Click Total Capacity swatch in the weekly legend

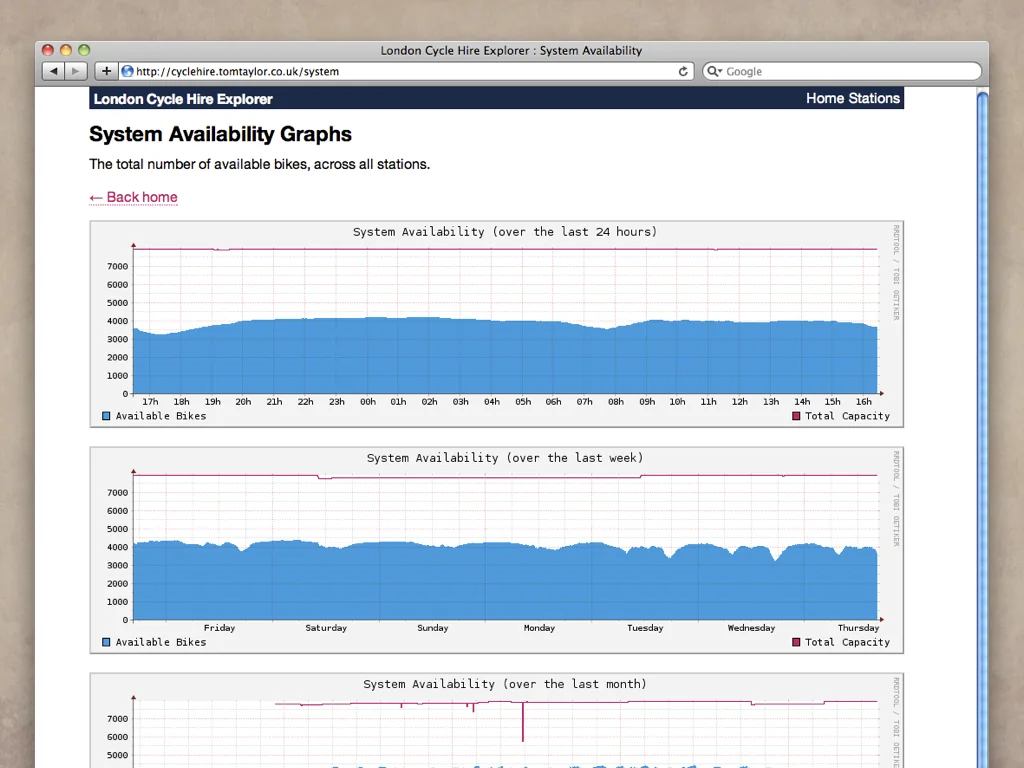tap(796, 642)
